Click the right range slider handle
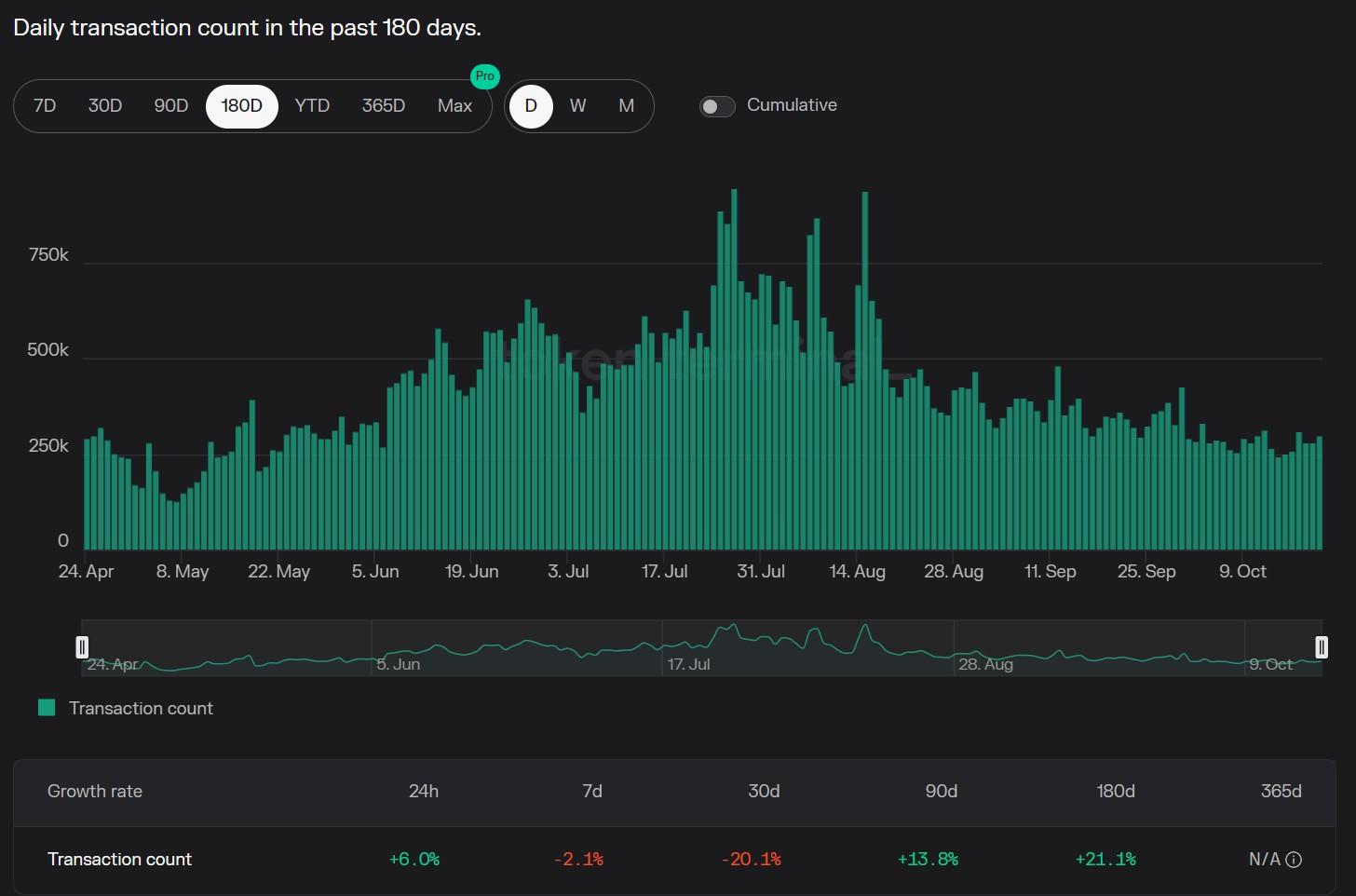Screen dimensions: 1356x896 pyautogui.click(x=1322, y=646)
